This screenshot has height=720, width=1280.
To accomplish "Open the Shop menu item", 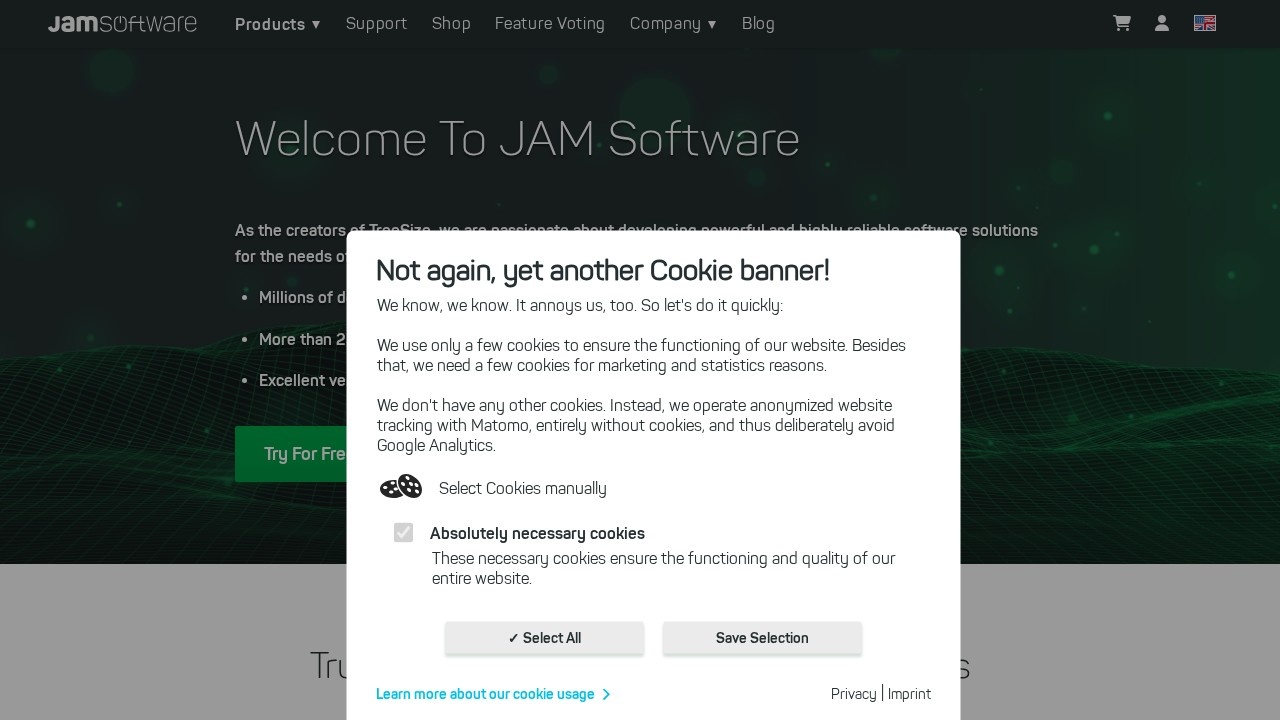I will point(451,24).
